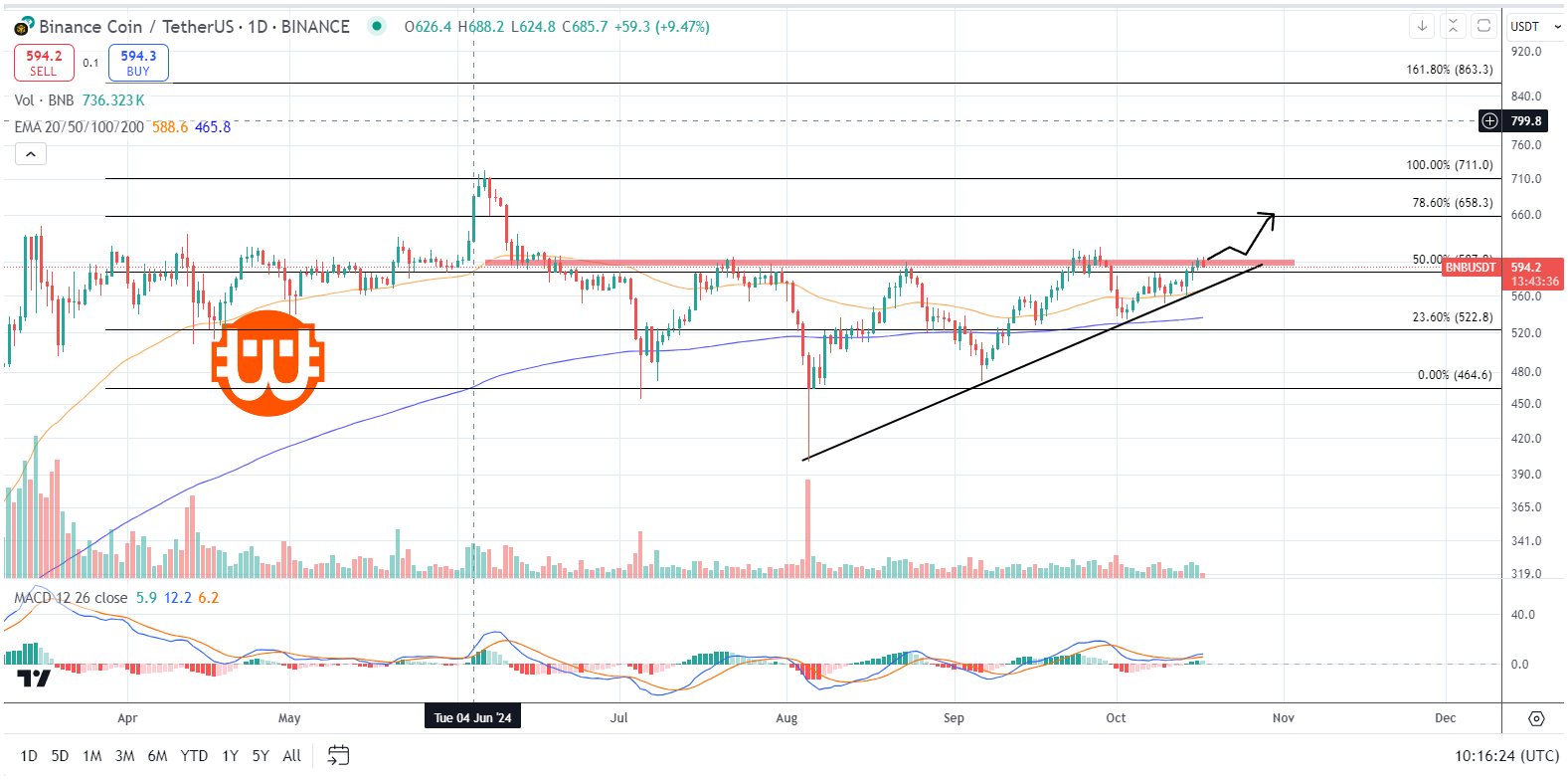This screenshot has height=780, width=1568.
Task: Click the 23.60% (522.8) Fibonacci label
Action: coord(1453,317)
